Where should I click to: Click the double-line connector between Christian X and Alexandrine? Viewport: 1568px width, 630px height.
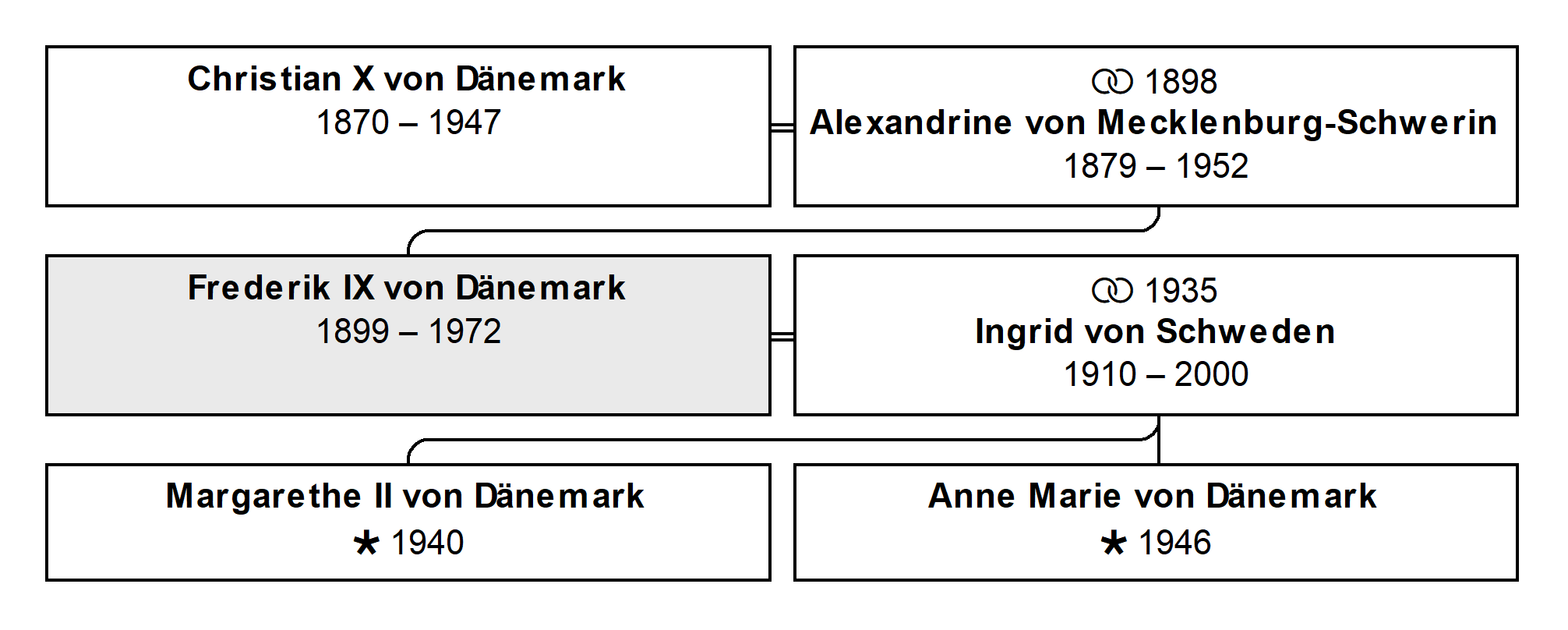[x=782, y=127]
